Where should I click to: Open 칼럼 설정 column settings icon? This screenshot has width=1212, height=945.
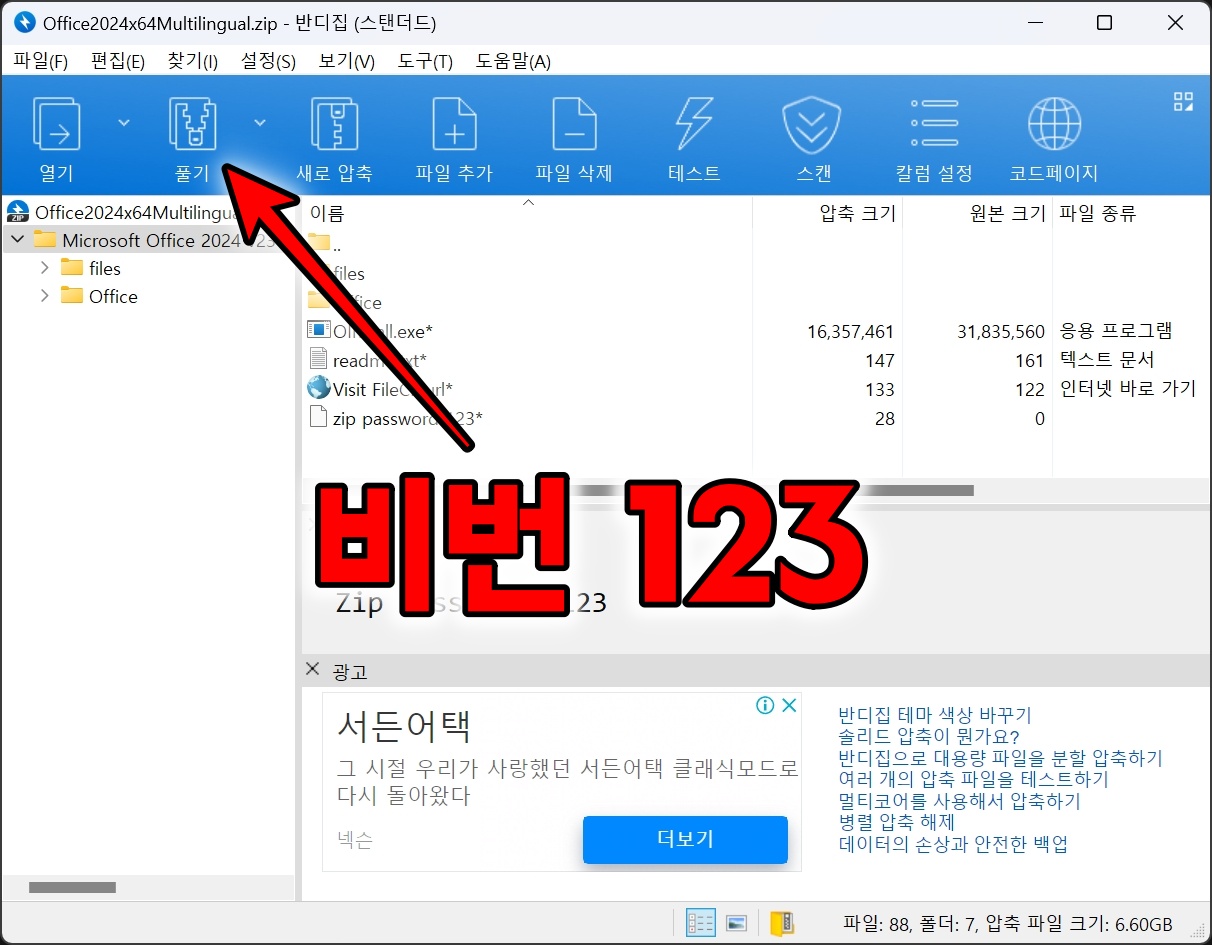[x=934, y=124]
